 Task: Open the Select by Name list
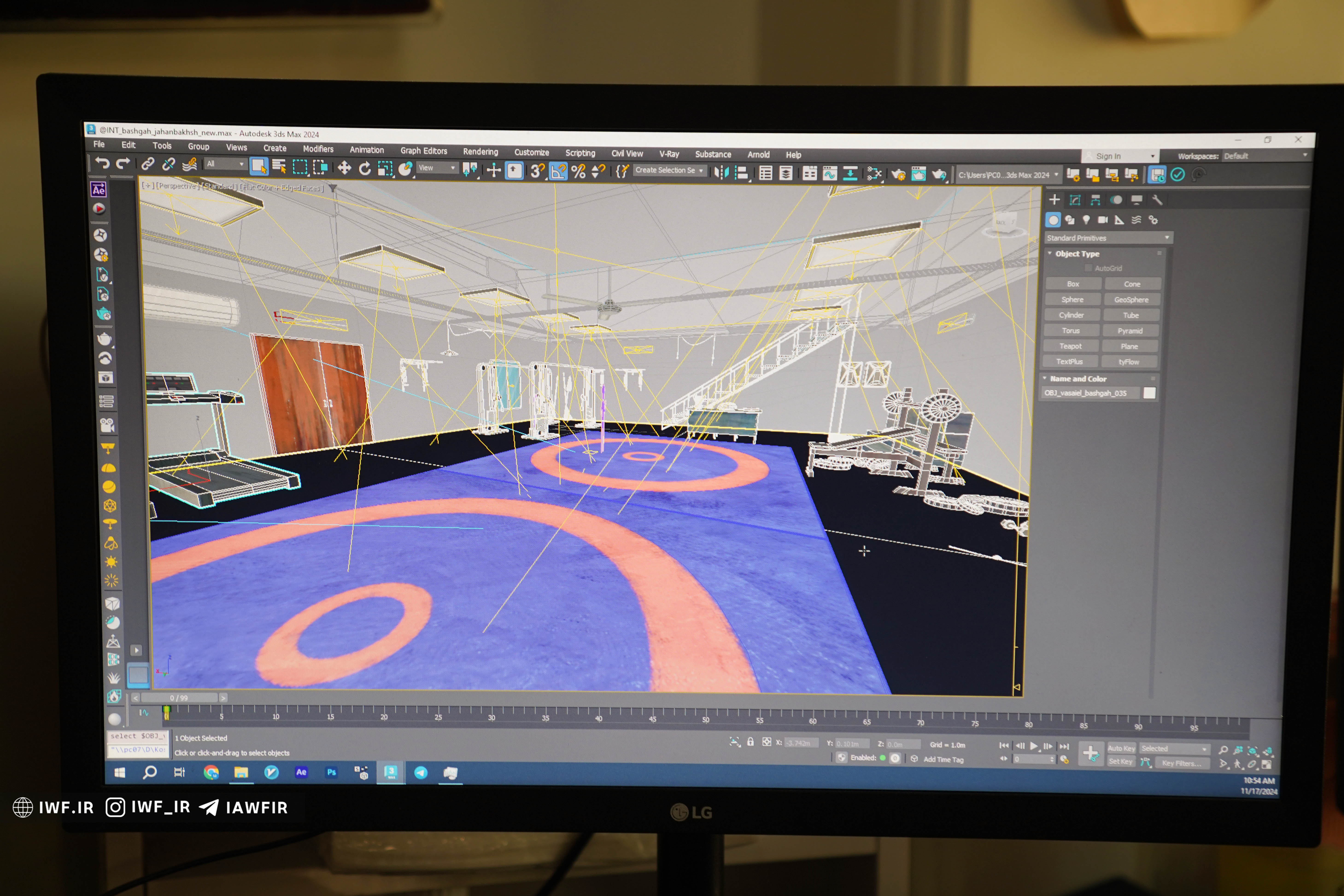[279, 166]
